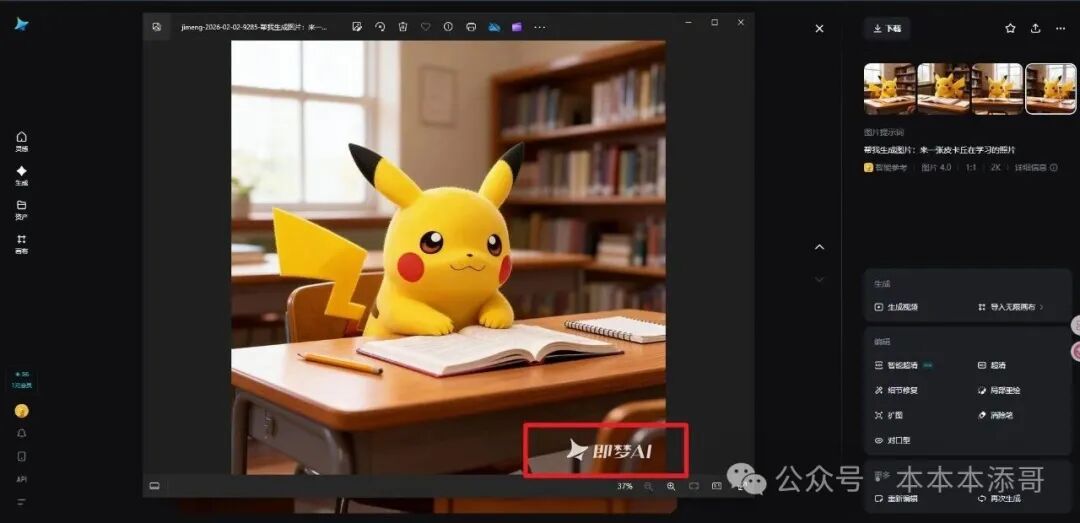The width and height of the screenshot is (1080, 523).
Task: Click the bottom menu lines icon in sidebar
Action: (x=21, y=502)
